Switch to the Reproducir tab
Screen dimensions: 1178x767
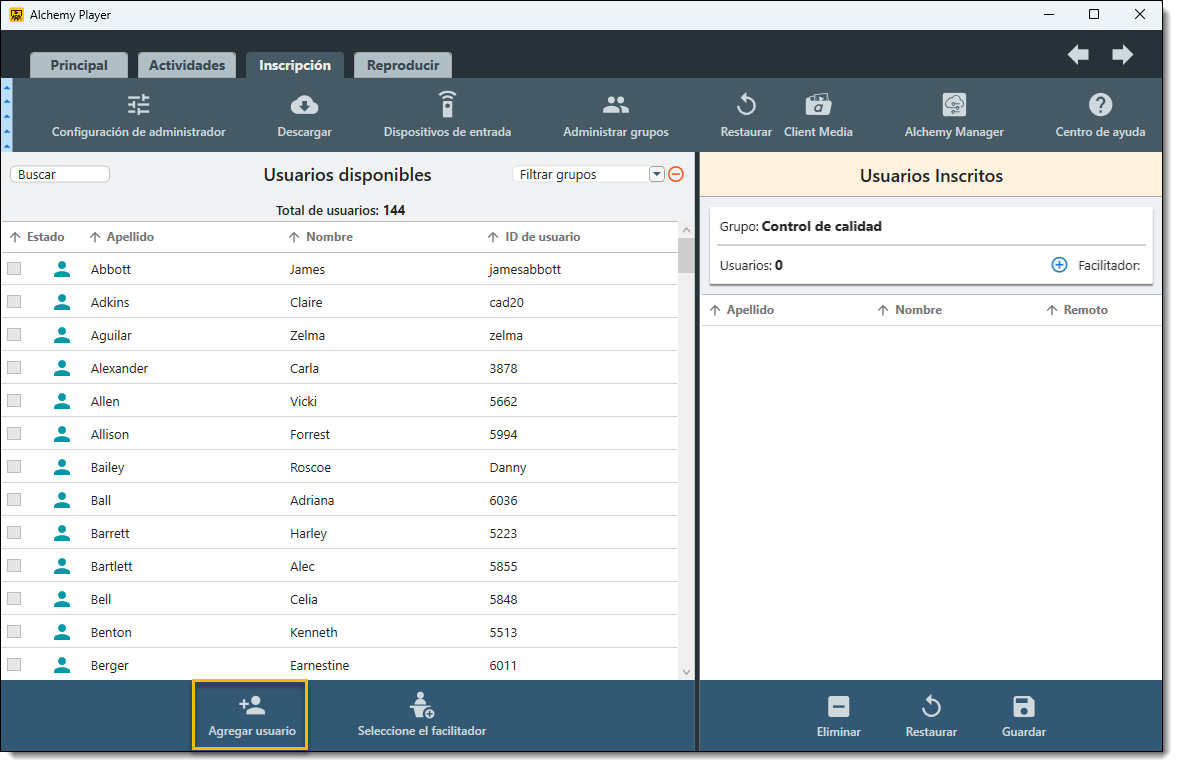pos(403,65)
